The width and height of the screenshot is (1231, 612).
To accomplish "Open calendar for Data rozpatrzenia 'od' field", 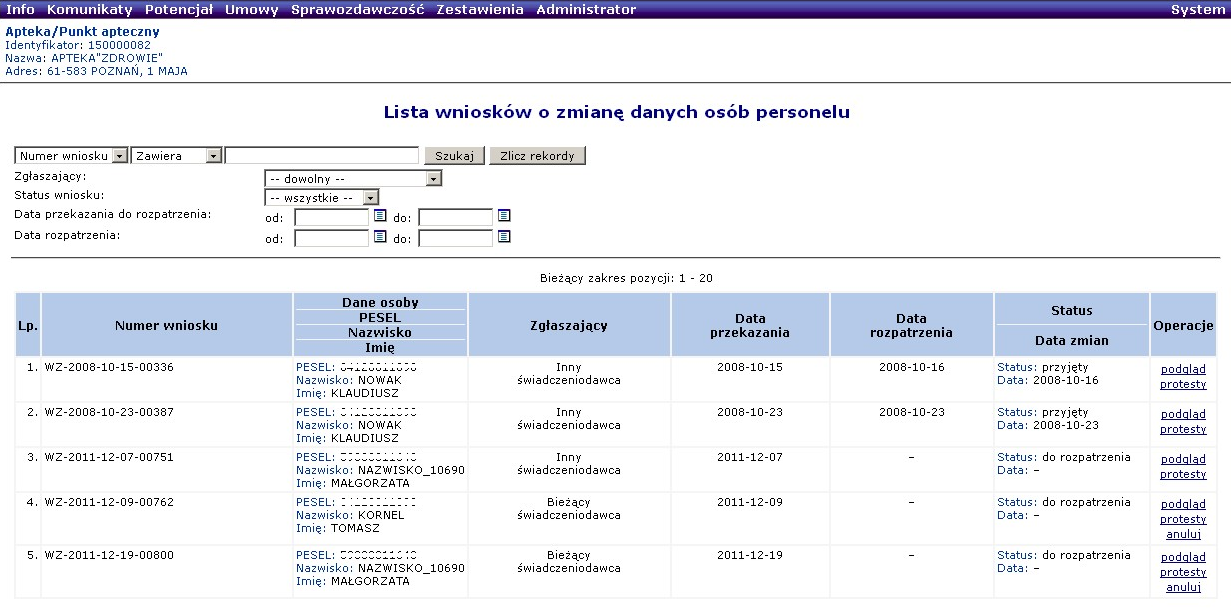I will pos(380,237).
